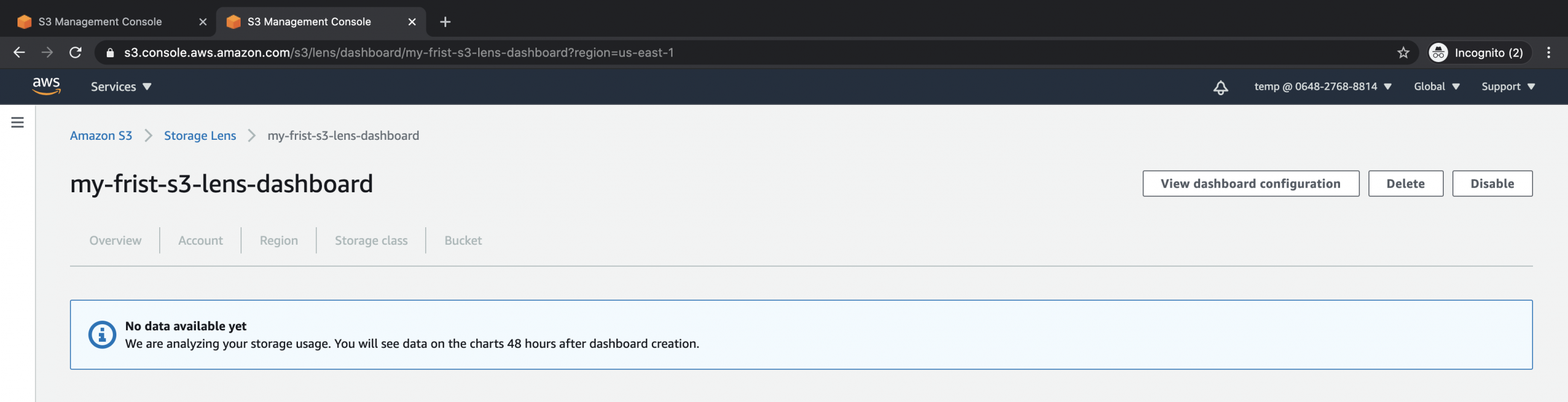
Task: Bookmark this page with the star icon
Action: click(1403, 53)
